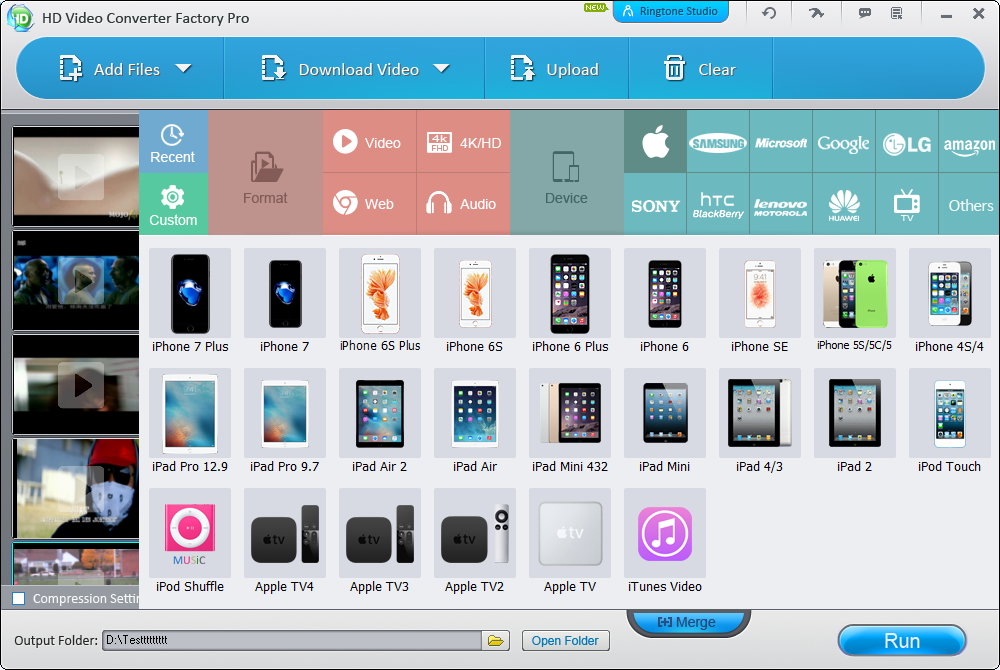This screenshot has width=1000, height=670.
Task: Choose the iPhone 6S device
Action: (x=474, y=302)
